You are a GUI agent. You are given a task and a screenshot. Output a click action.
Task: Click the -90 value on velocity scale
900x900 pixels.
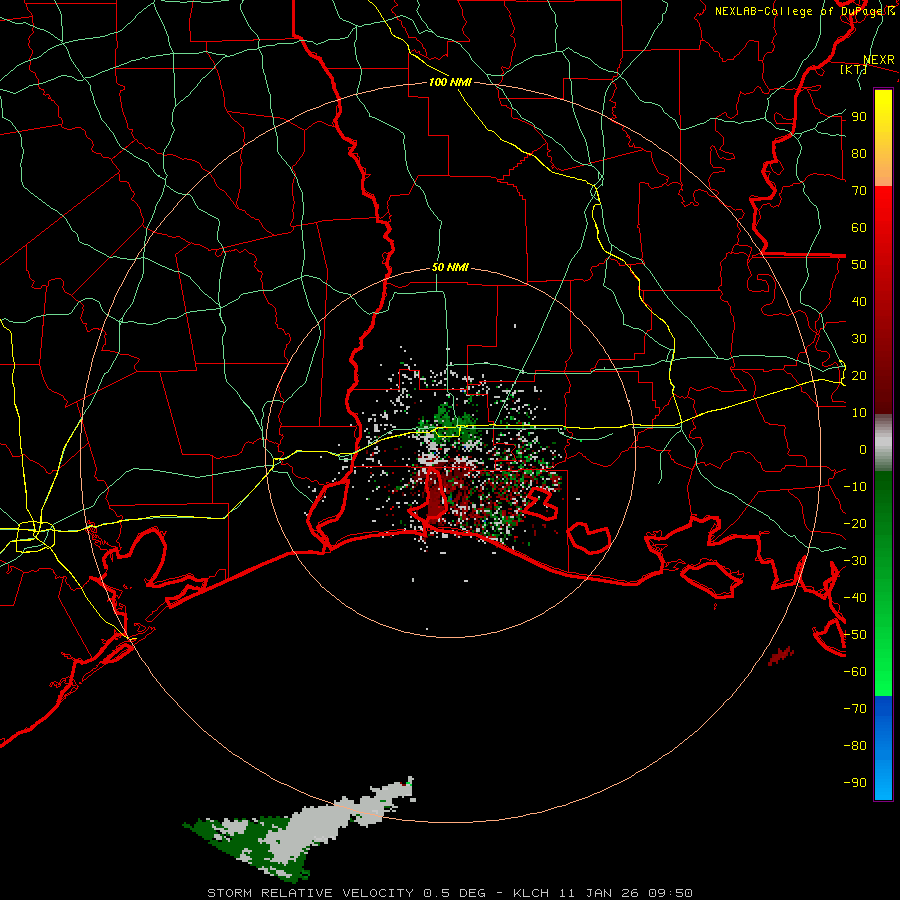[855, 783]
